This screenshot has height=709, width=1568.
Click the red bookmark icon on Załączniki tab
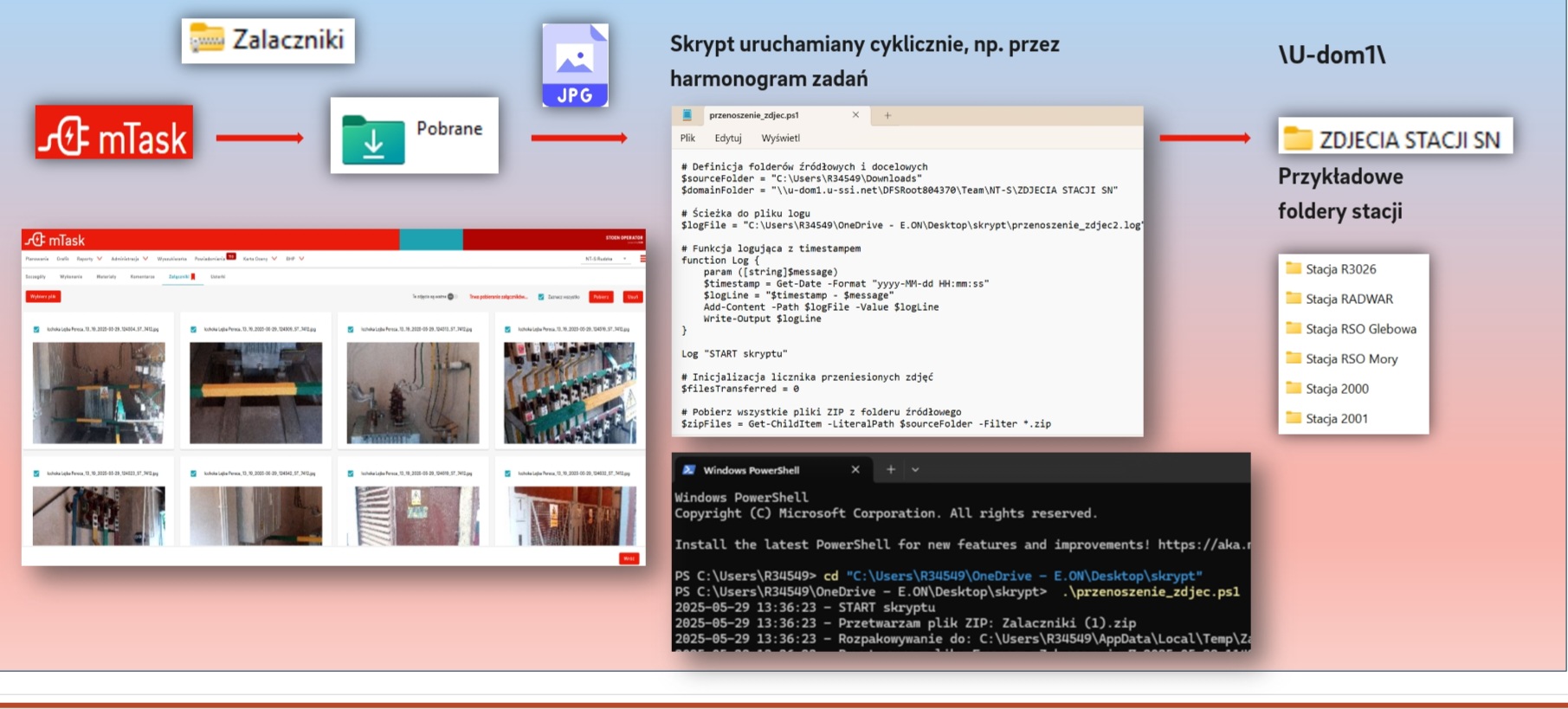coord(193,276)
